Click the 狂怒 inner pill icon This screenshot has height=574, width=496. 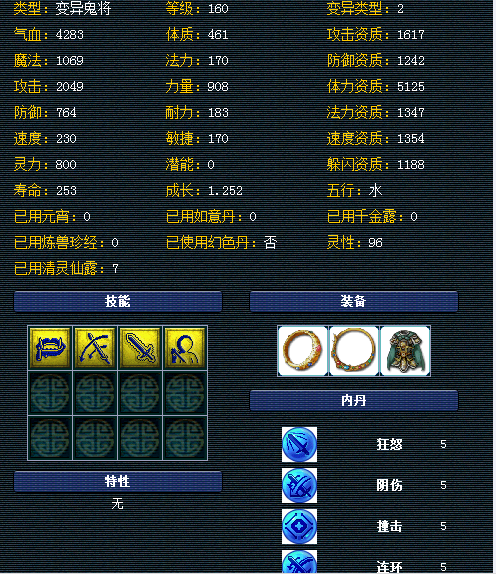click(x=299, y=444)
